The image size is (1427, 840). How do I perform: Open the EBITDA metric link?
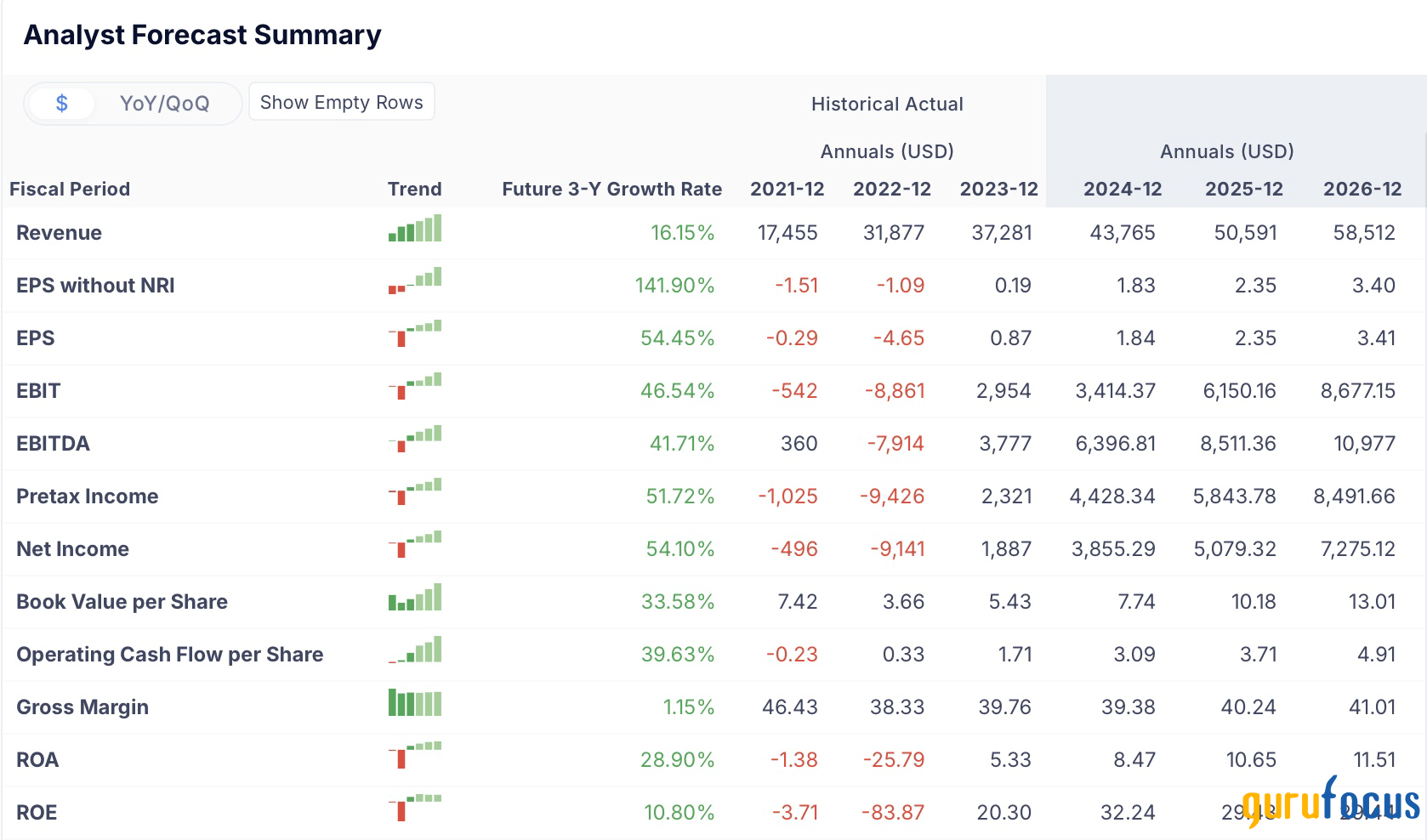(53, 444)
